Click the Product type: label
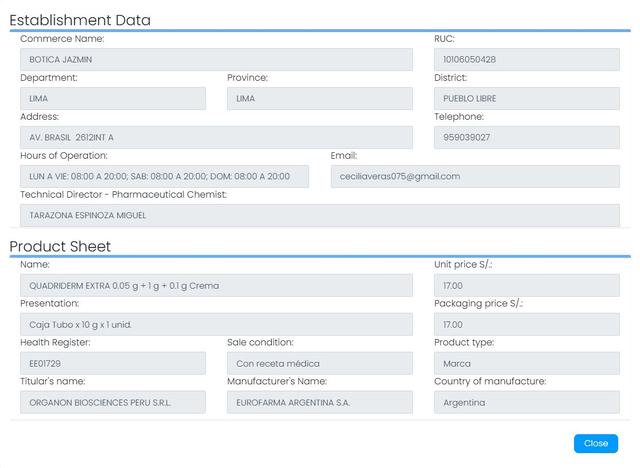 point(464,342)
